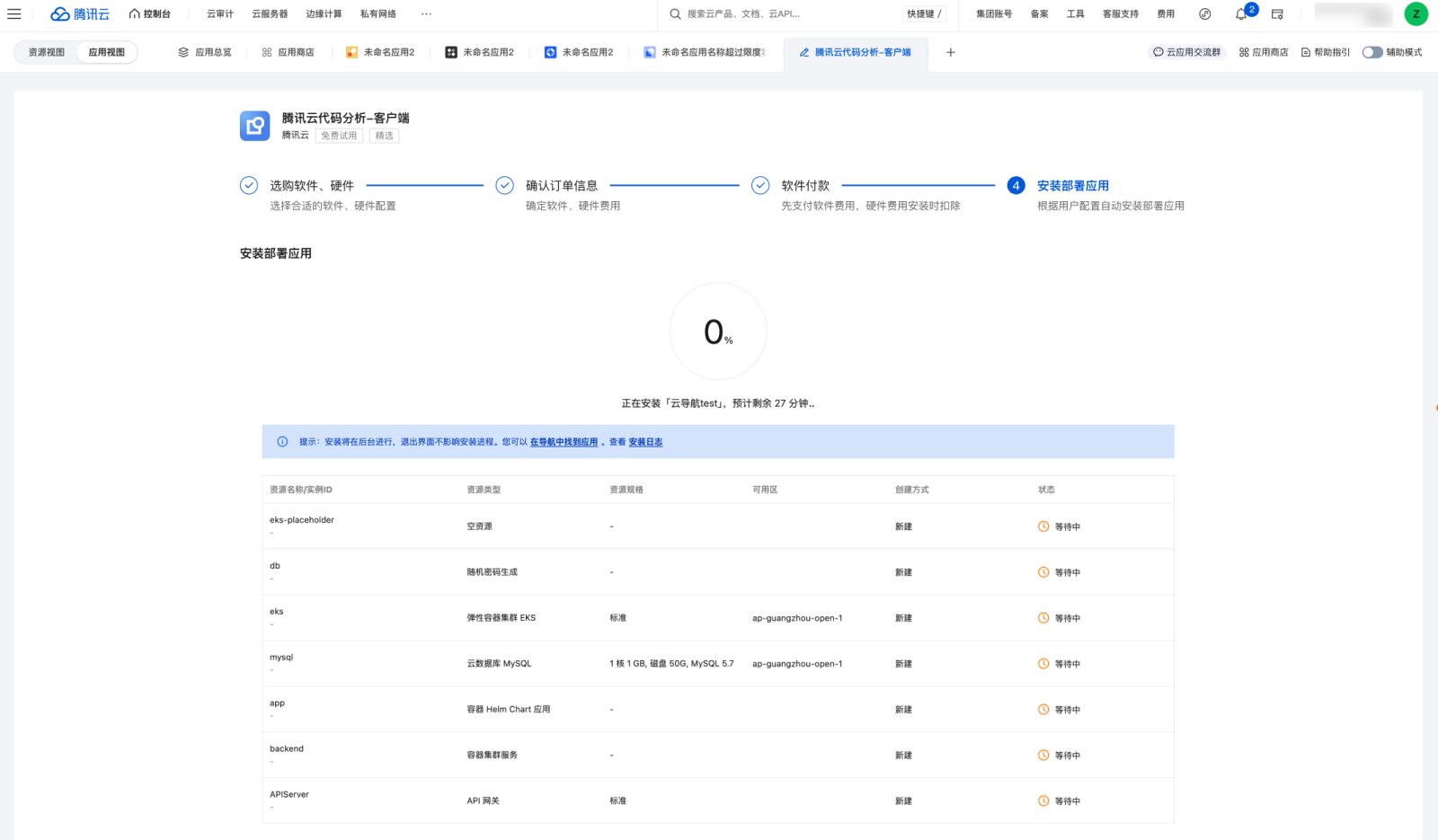Open the 集团账号 menu
The width and height of the screenshot is (1438, 840).
point(994,14)
